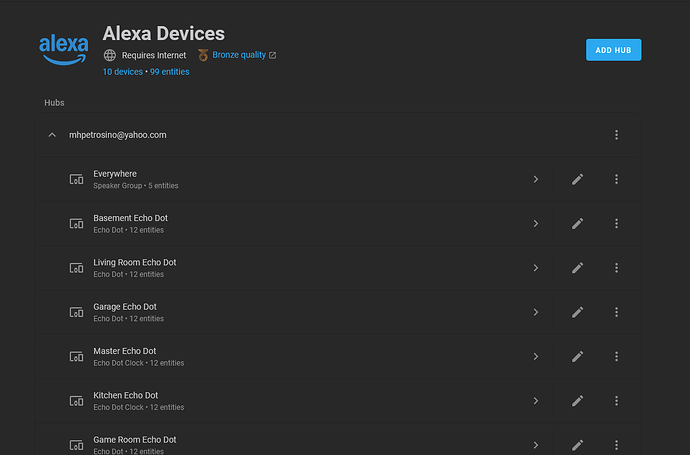Edit the Garage Echo Dot
This screenshot has width=690, height=455.
(x=577, y=312)
